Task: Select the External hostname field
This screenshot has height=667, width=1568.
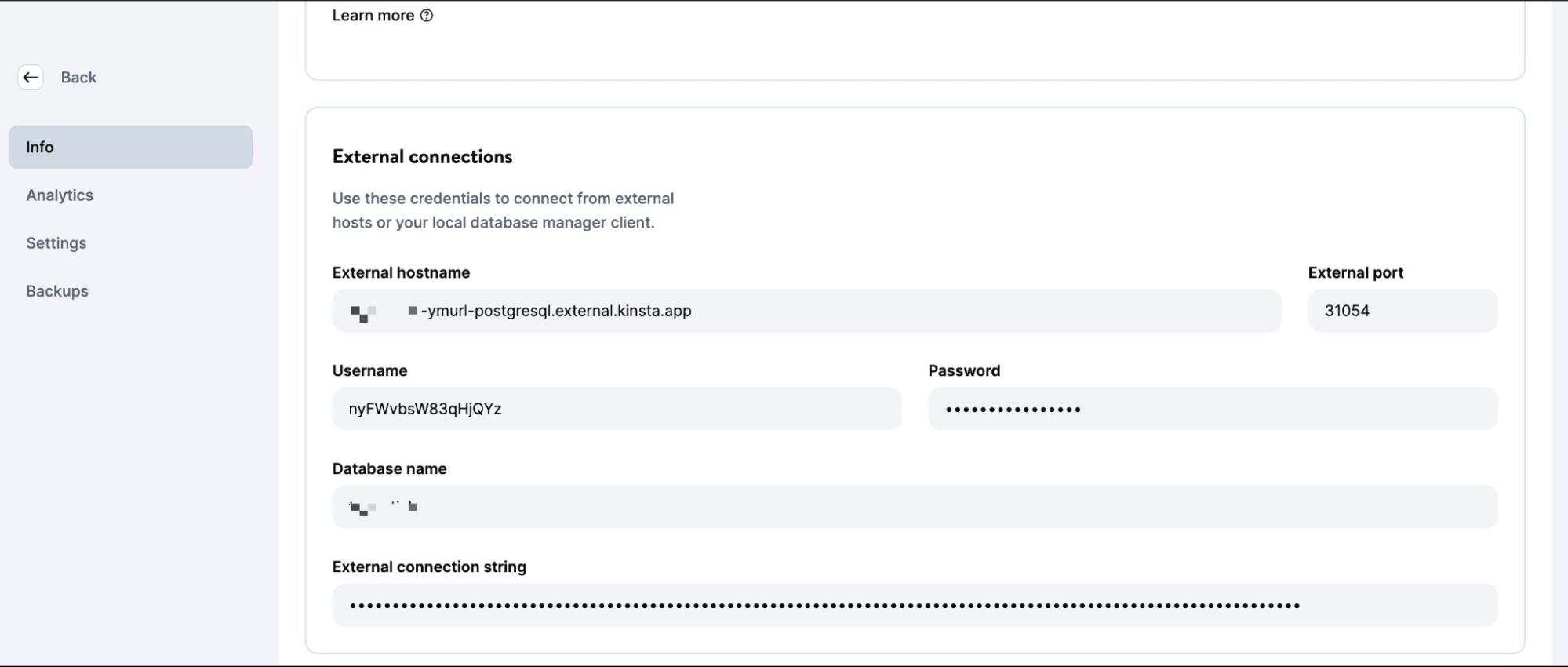Action: [x=806, y=311]
